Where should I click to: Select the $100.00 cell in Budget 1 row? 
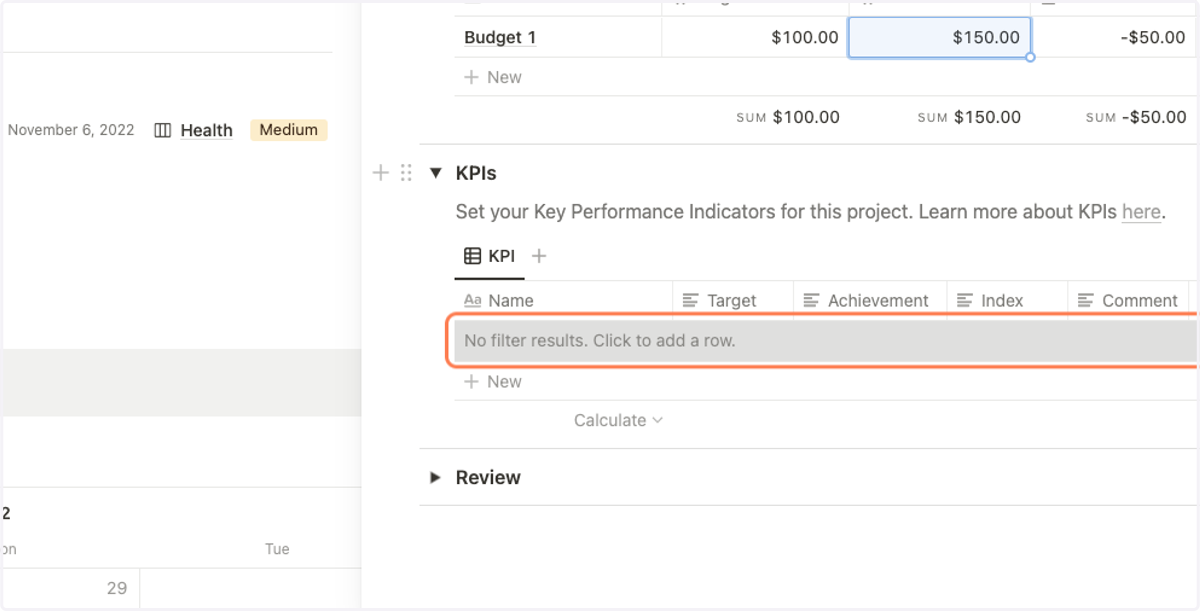(755, 38)
